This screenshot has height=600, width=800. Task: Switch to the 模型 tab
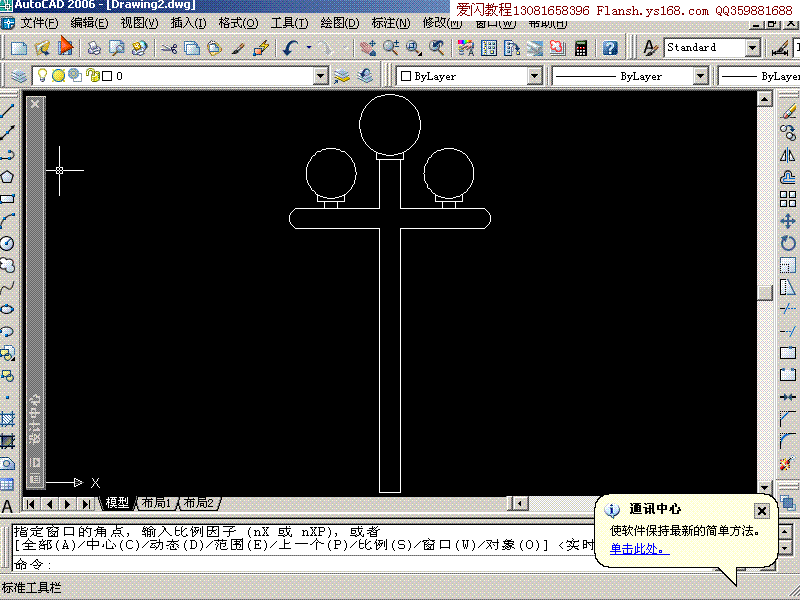pyautogui.click(x=117, y=503)
